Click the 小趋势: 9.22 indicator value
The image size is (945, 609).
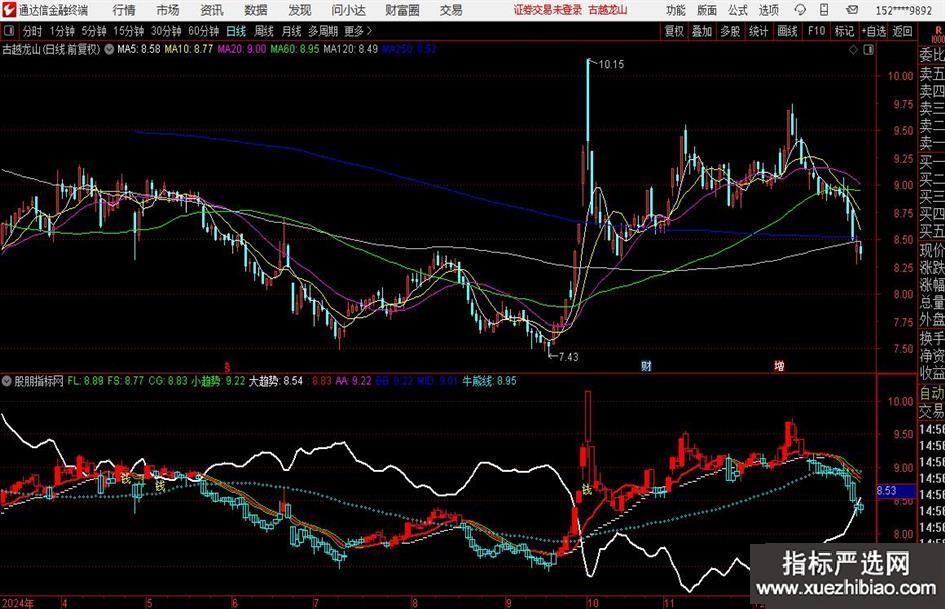tap(218, 381)
